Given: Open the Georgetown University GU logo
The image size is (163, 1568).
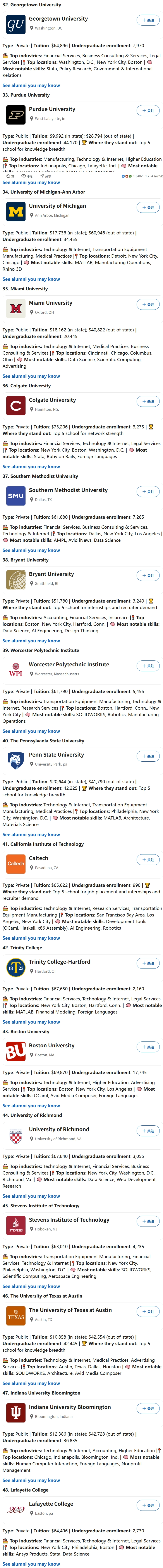Looking at the screenshot, I should coord(16,24).
